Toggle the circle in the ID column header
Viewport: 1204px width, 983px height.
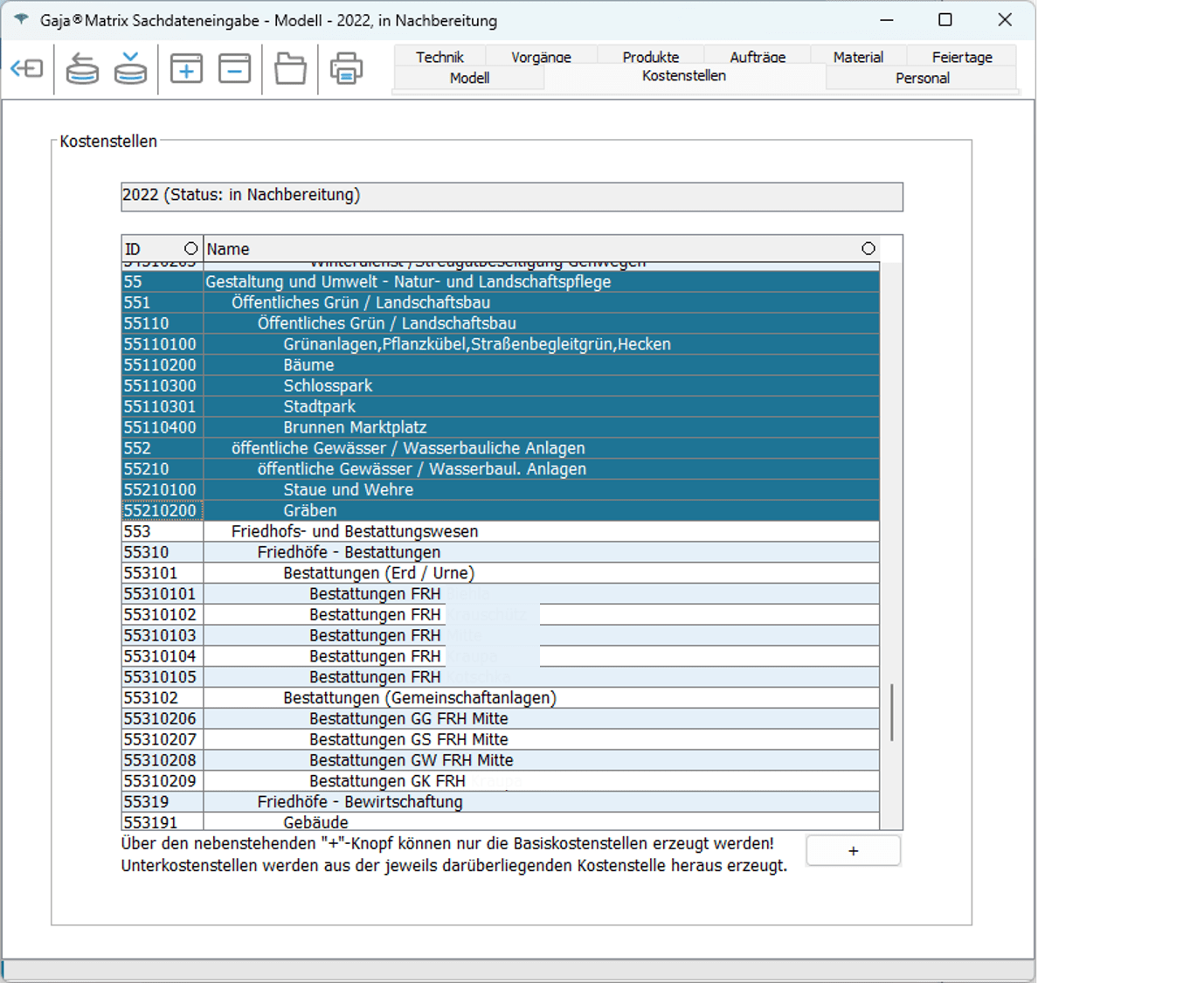pyautogui.click(x=190, y=249)
